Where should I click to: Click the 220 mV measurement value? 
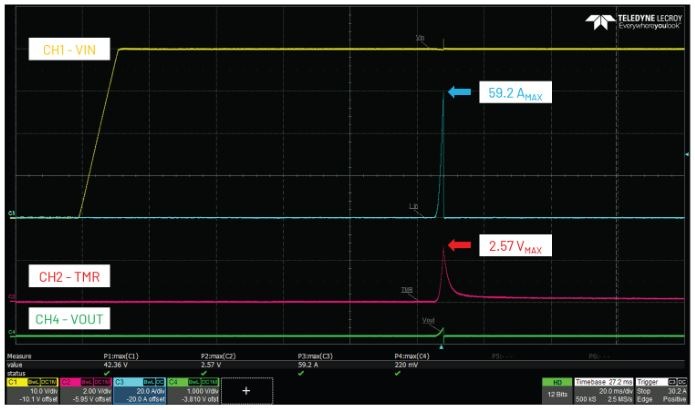tap(406, 365)
